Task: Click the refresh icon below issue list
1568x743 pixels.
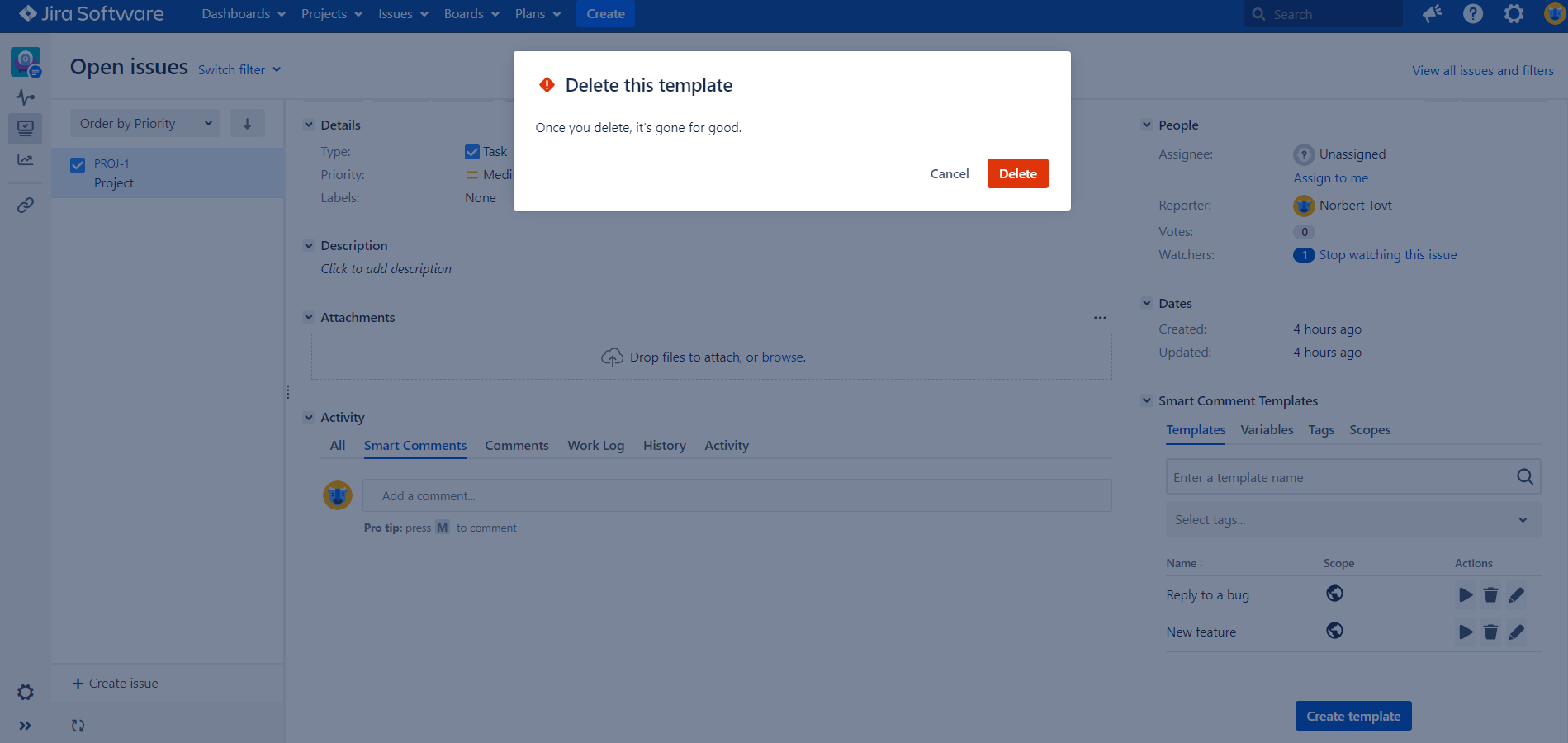Action: [78, 726]
